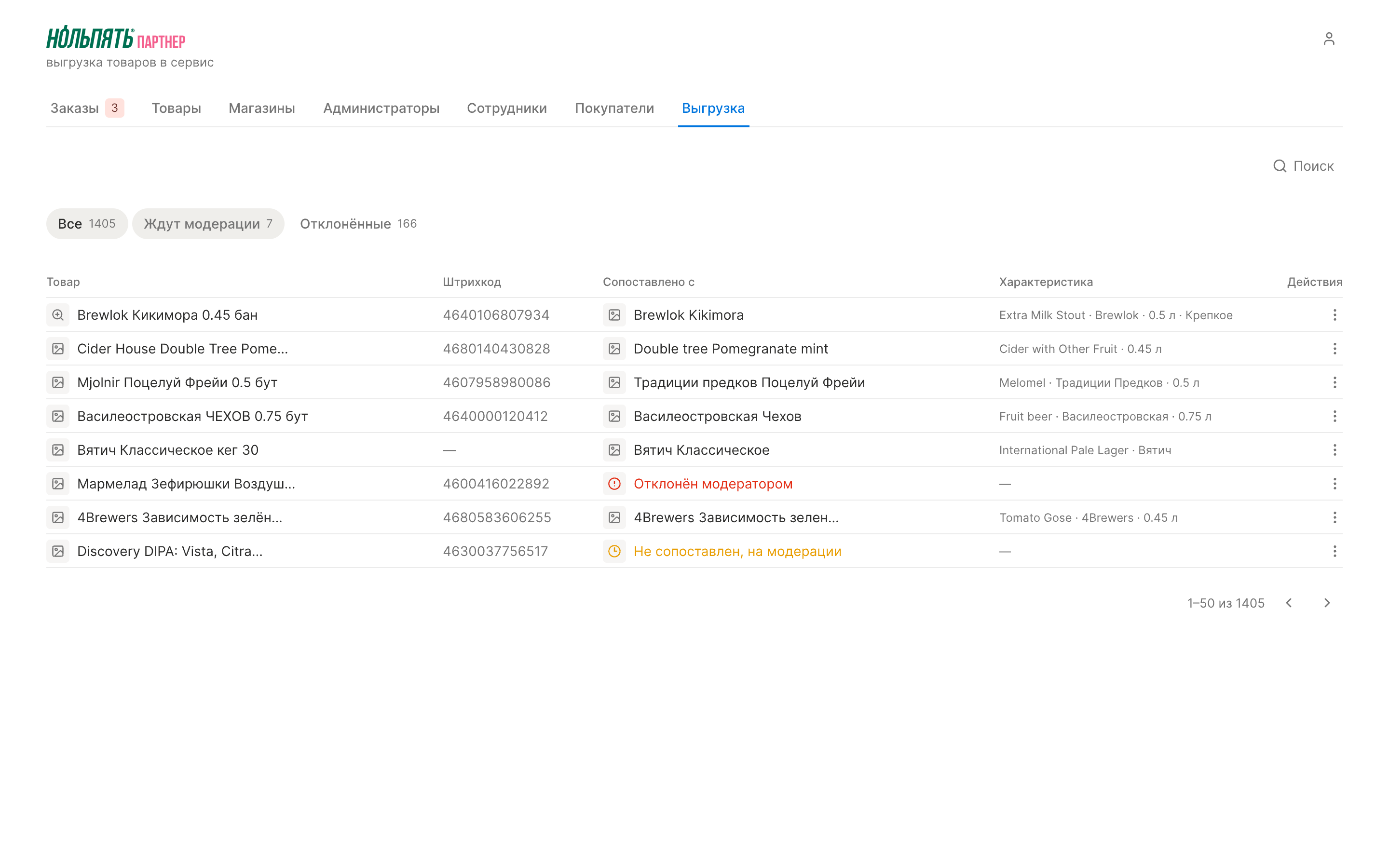The height and width of the screenshot is (868, 1389).
Task: Select barcode 4600416022892
Action: 496,484
